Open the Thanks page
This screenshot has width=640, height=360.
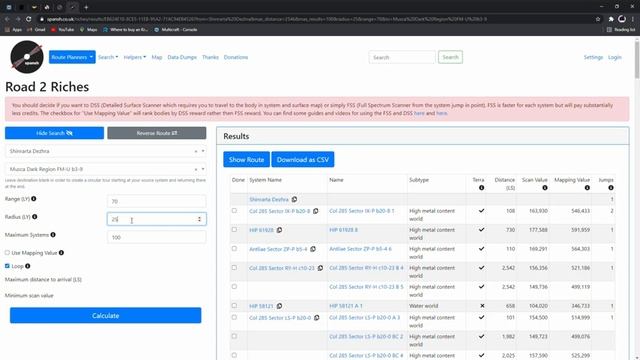pos(210,57)
